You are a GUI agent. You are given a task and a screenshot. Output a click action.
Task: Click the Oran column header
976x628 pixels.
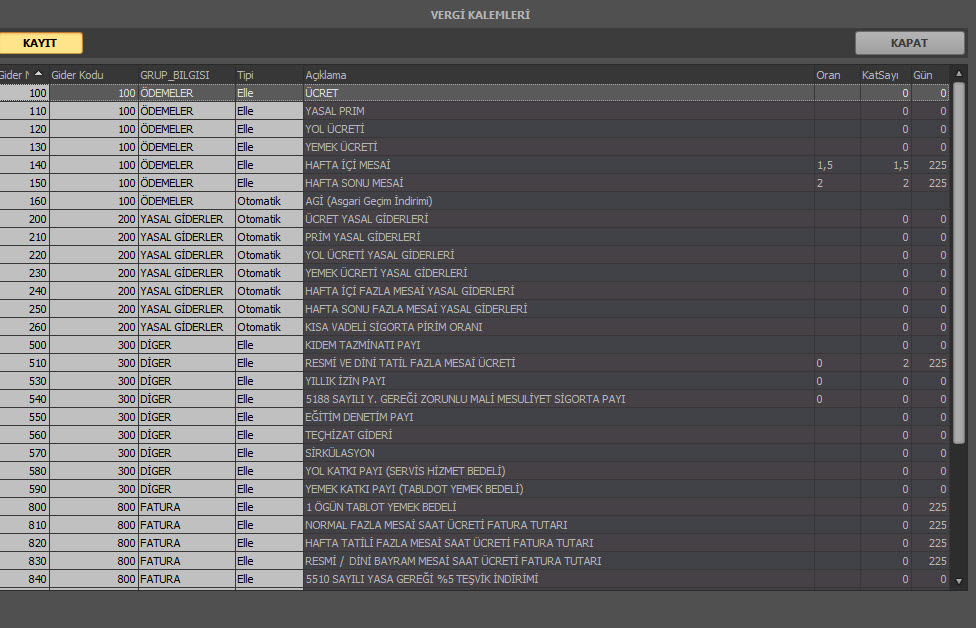837,75
